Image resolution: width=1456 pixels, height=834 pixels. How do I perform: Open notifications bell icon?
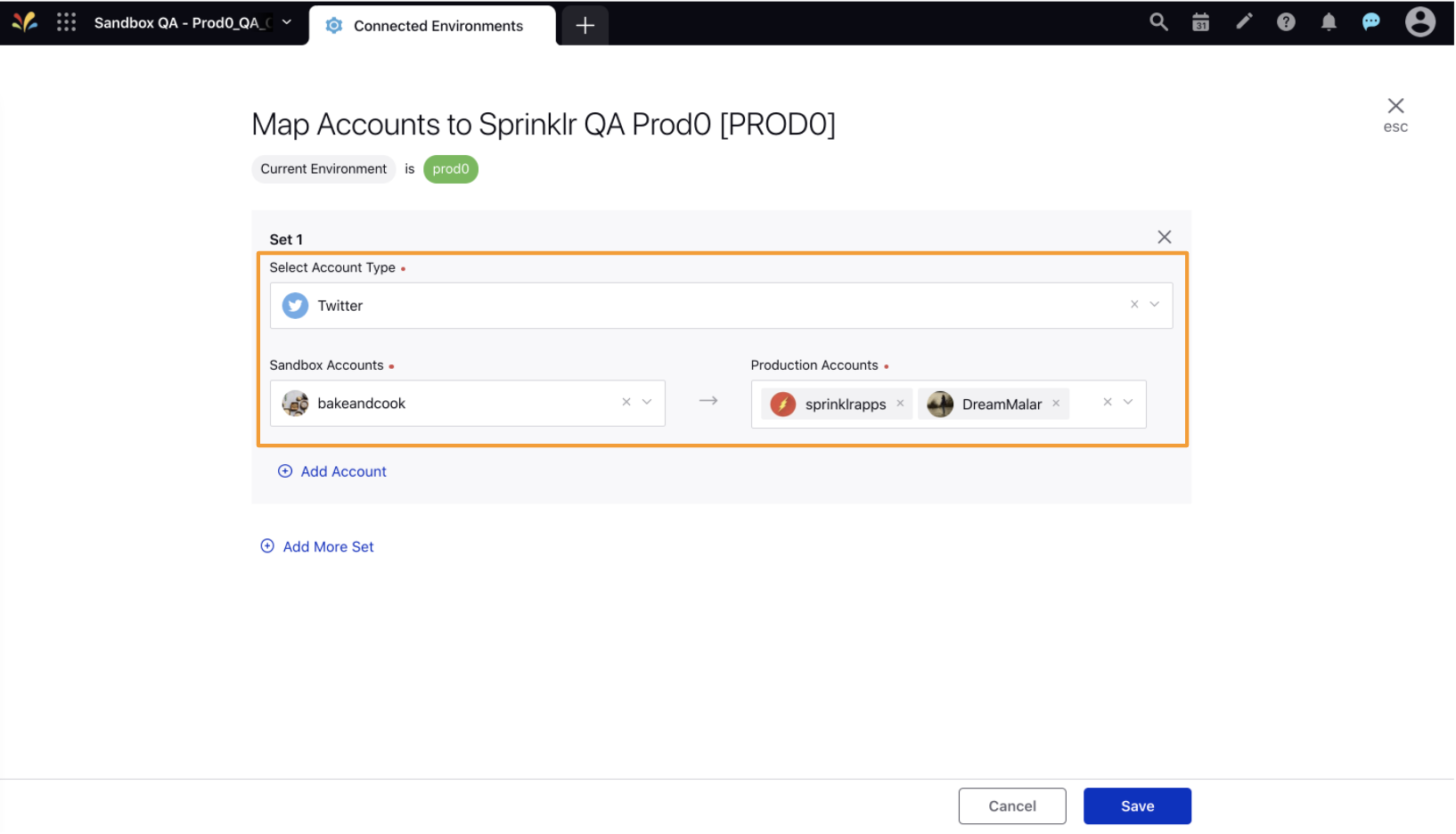tap(1329, 22)
